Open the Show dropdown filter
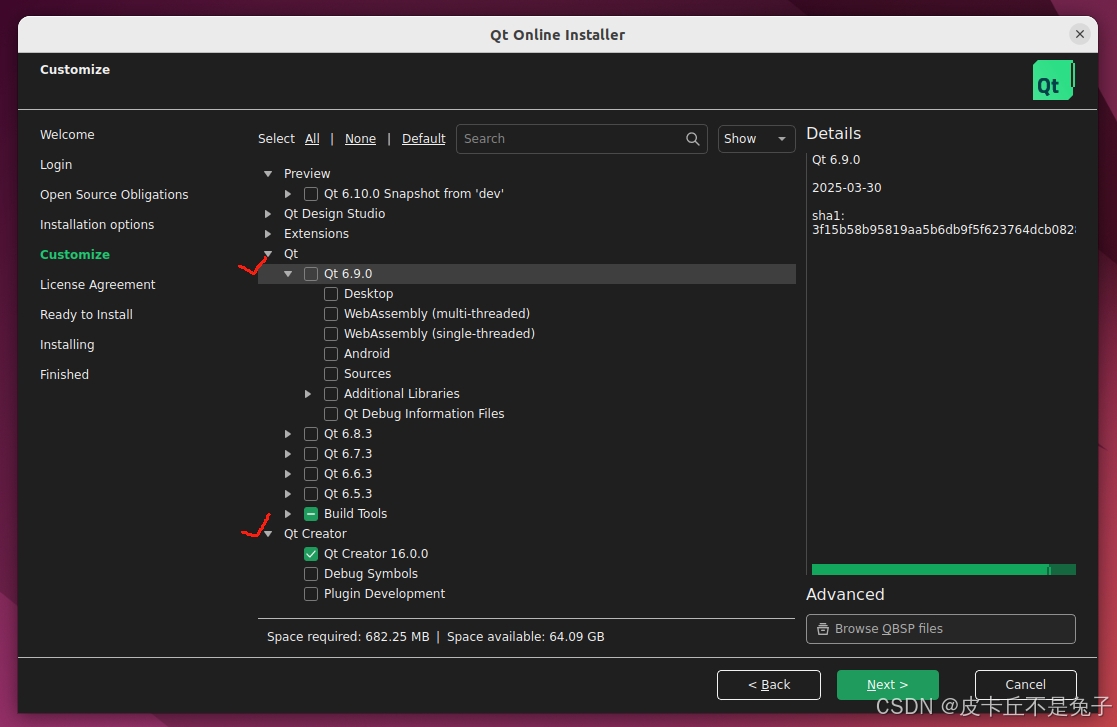 pos(756,139)
